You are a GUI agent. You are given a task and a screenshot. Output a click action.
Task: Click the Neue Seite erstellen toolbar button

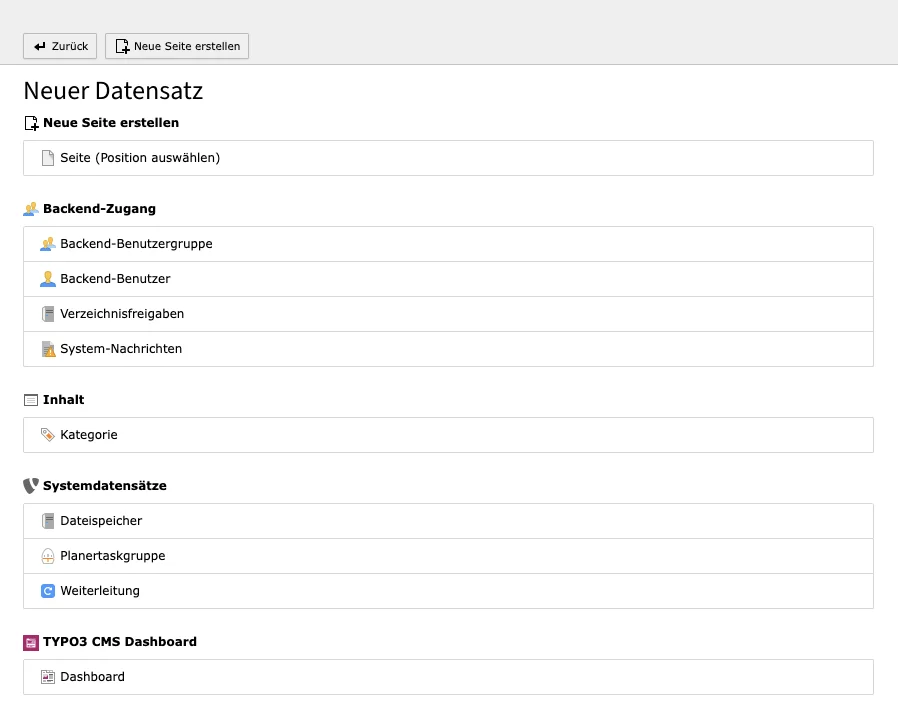click(176, 46)
